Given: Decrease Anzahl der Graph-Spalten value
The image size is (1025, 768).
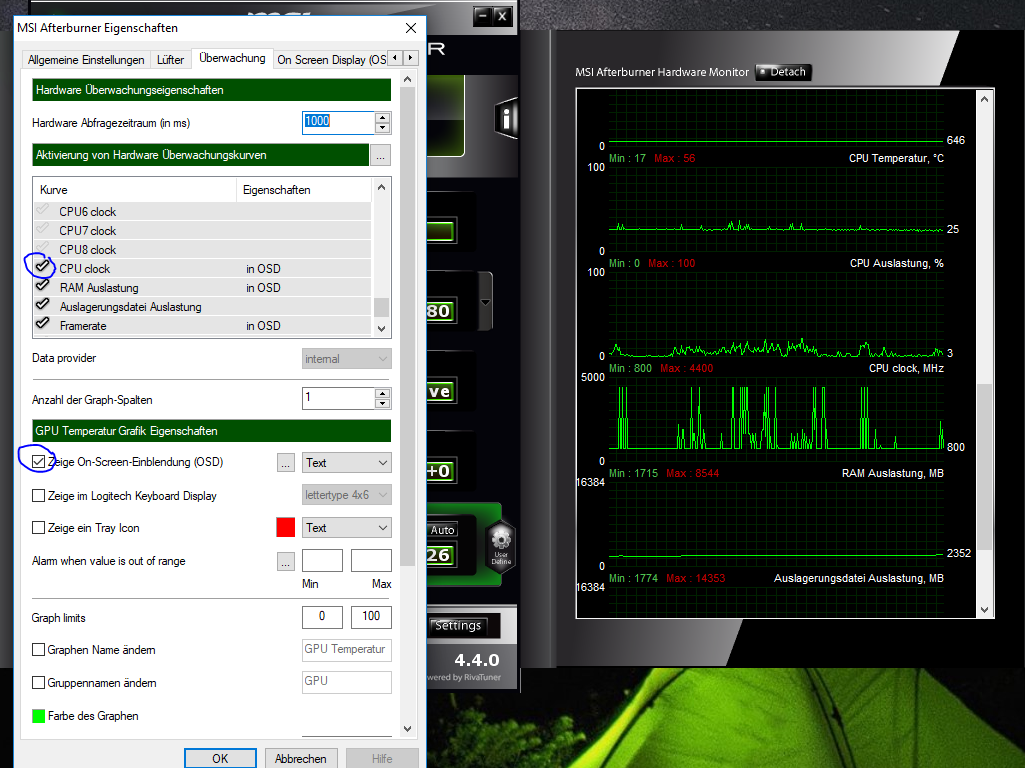Looking at the screenshot, I should pos(382,403).
